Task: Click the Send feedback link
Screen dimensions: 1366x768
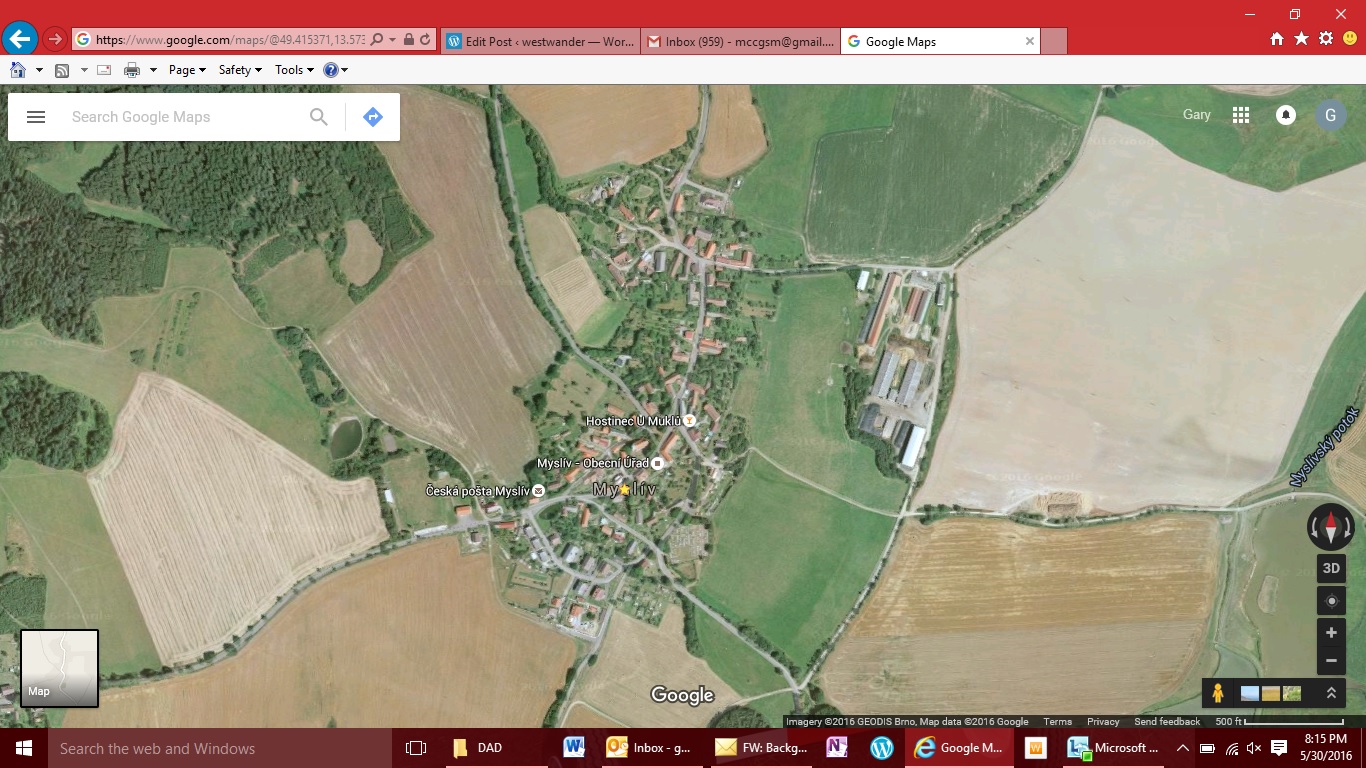Action: coord(1167,722)
